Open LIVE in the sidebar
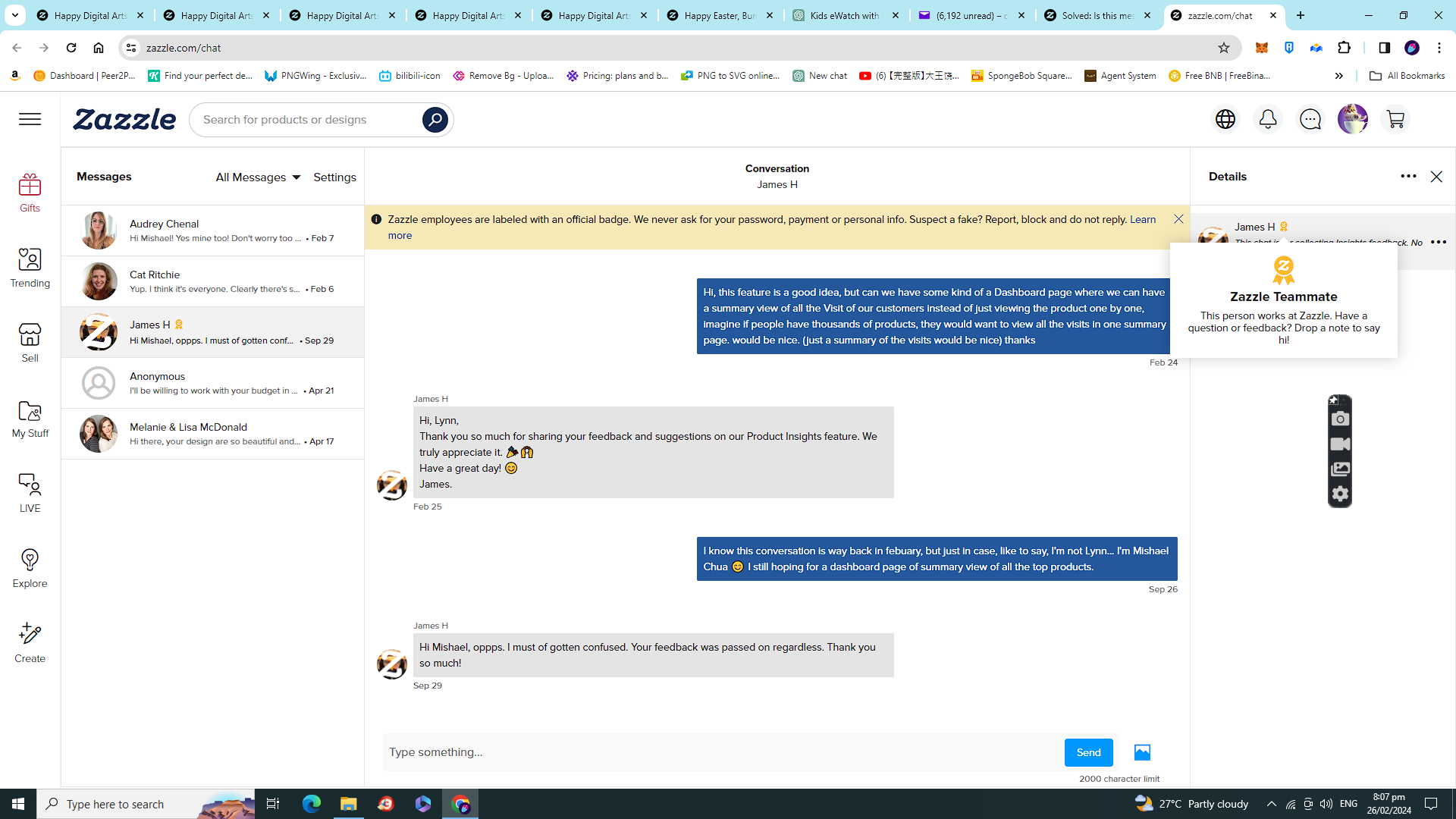Screen dimensions: 1456x819 30,493
